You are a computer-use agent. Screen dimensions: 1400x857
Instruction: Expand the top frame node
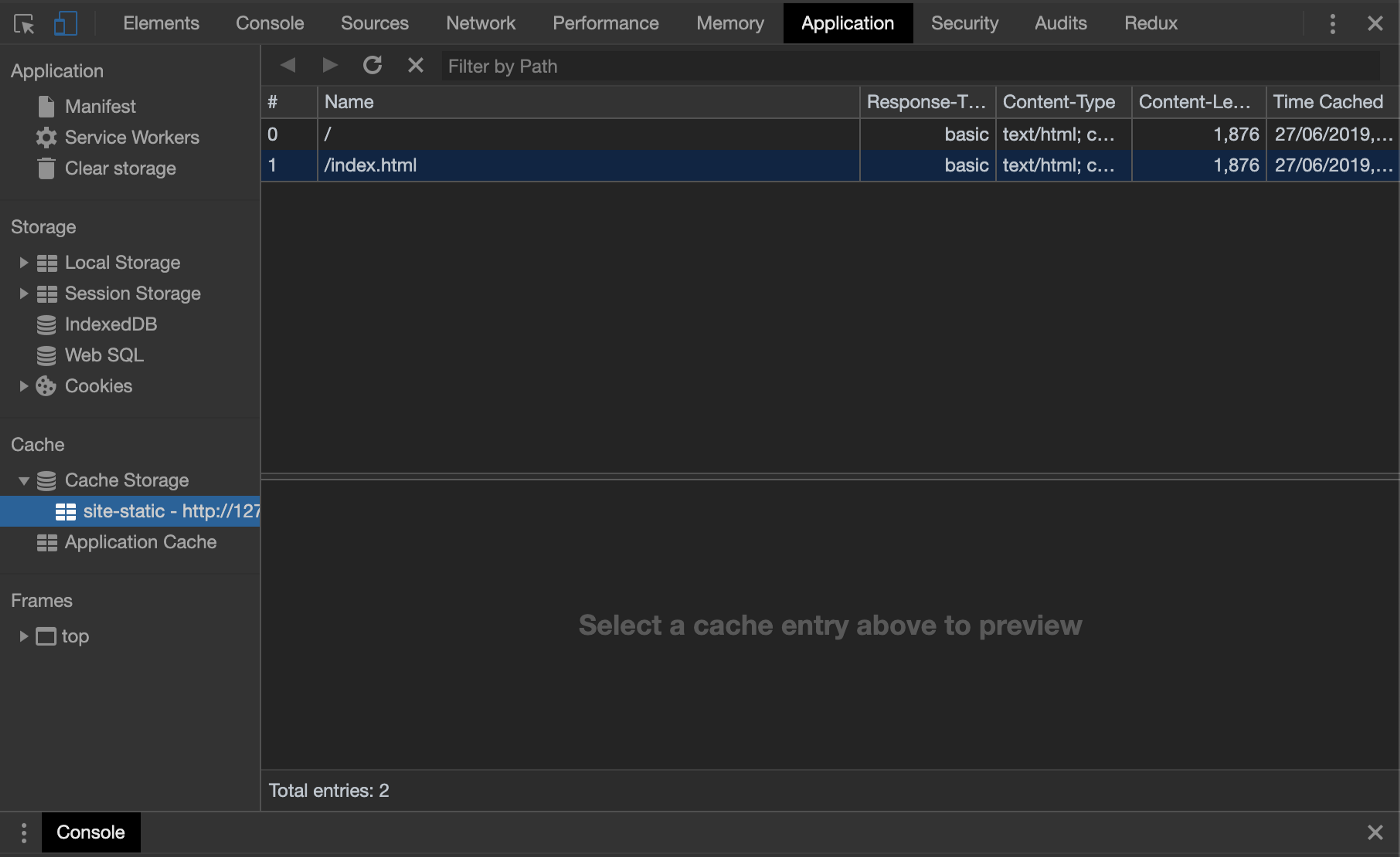tap(24, 637)
